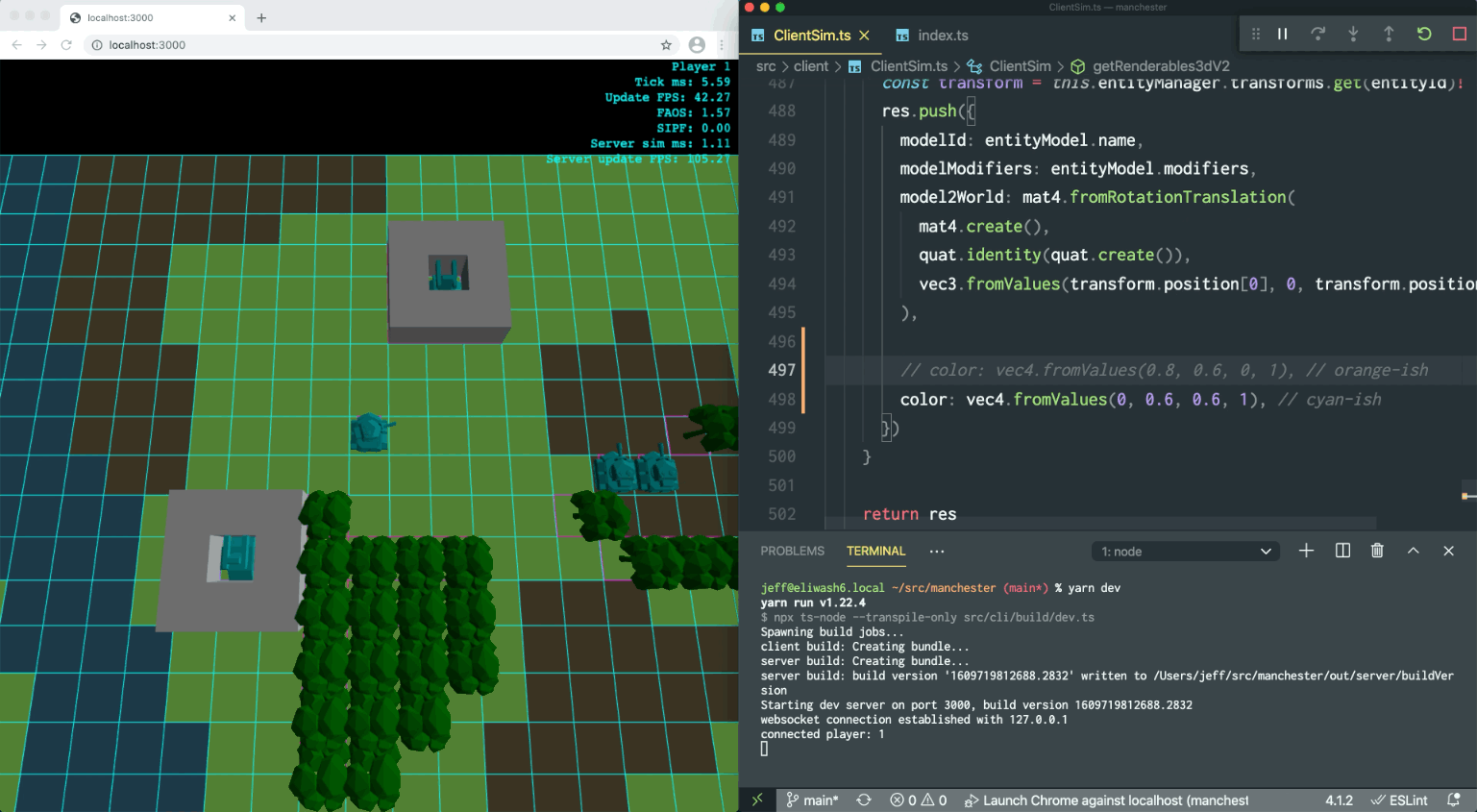The width and height of the screenshot is (1477, 812).
Task: Open the terminal selector dropdown '1: node'
Action: (1185, 552)
